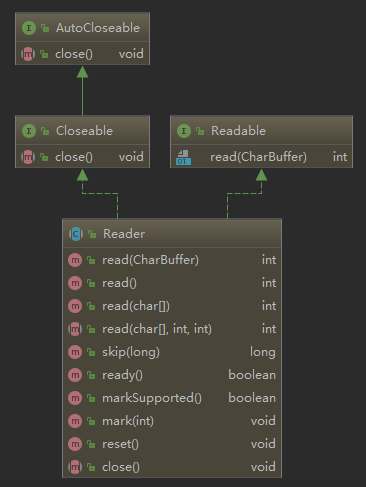Click the binary-file icon beside Readable read(CharBuffer)
366x487 pixels.
pos(183,157)
